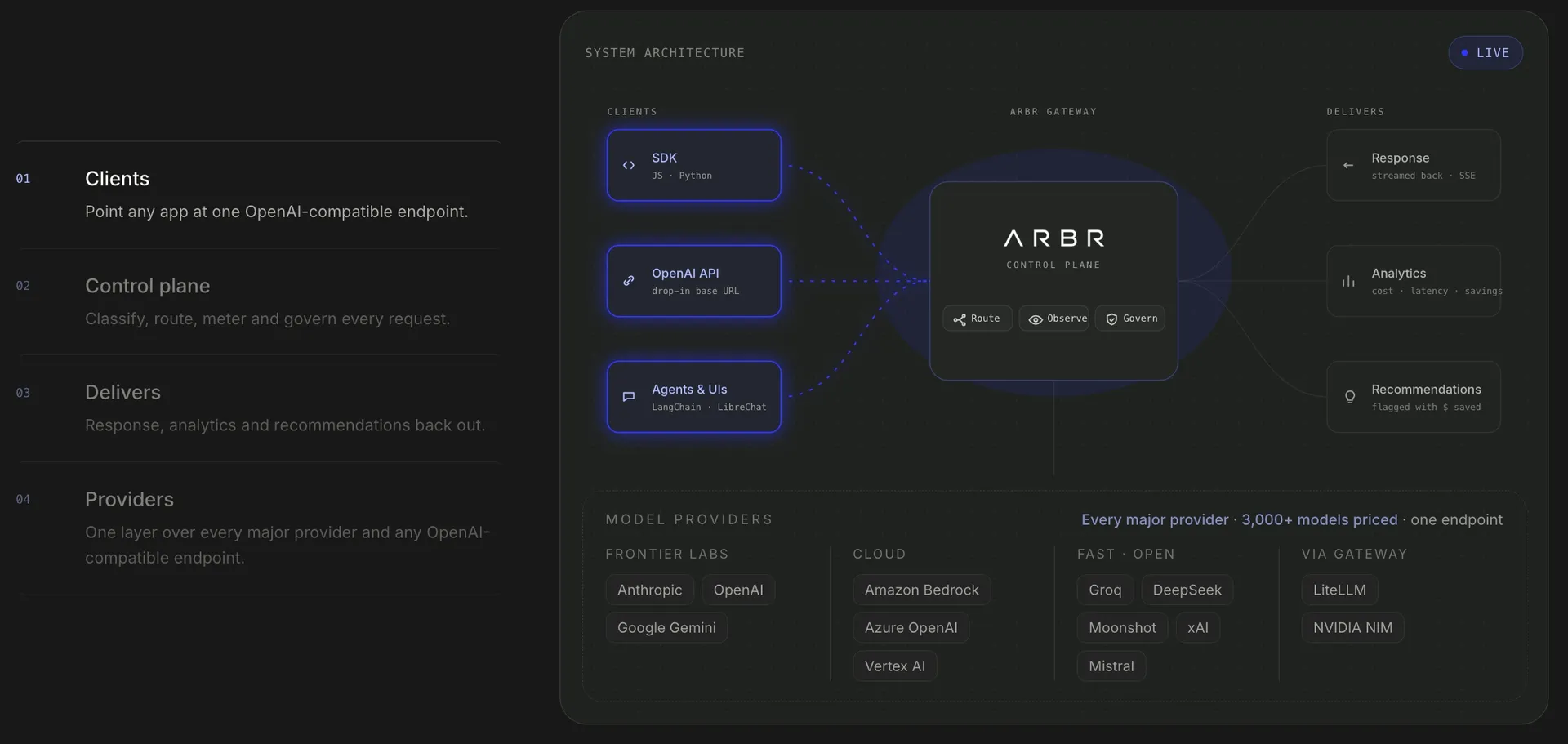Open the Agents & UIs client card
This screenshot has width=1568, height=744.
coord(694,397)
